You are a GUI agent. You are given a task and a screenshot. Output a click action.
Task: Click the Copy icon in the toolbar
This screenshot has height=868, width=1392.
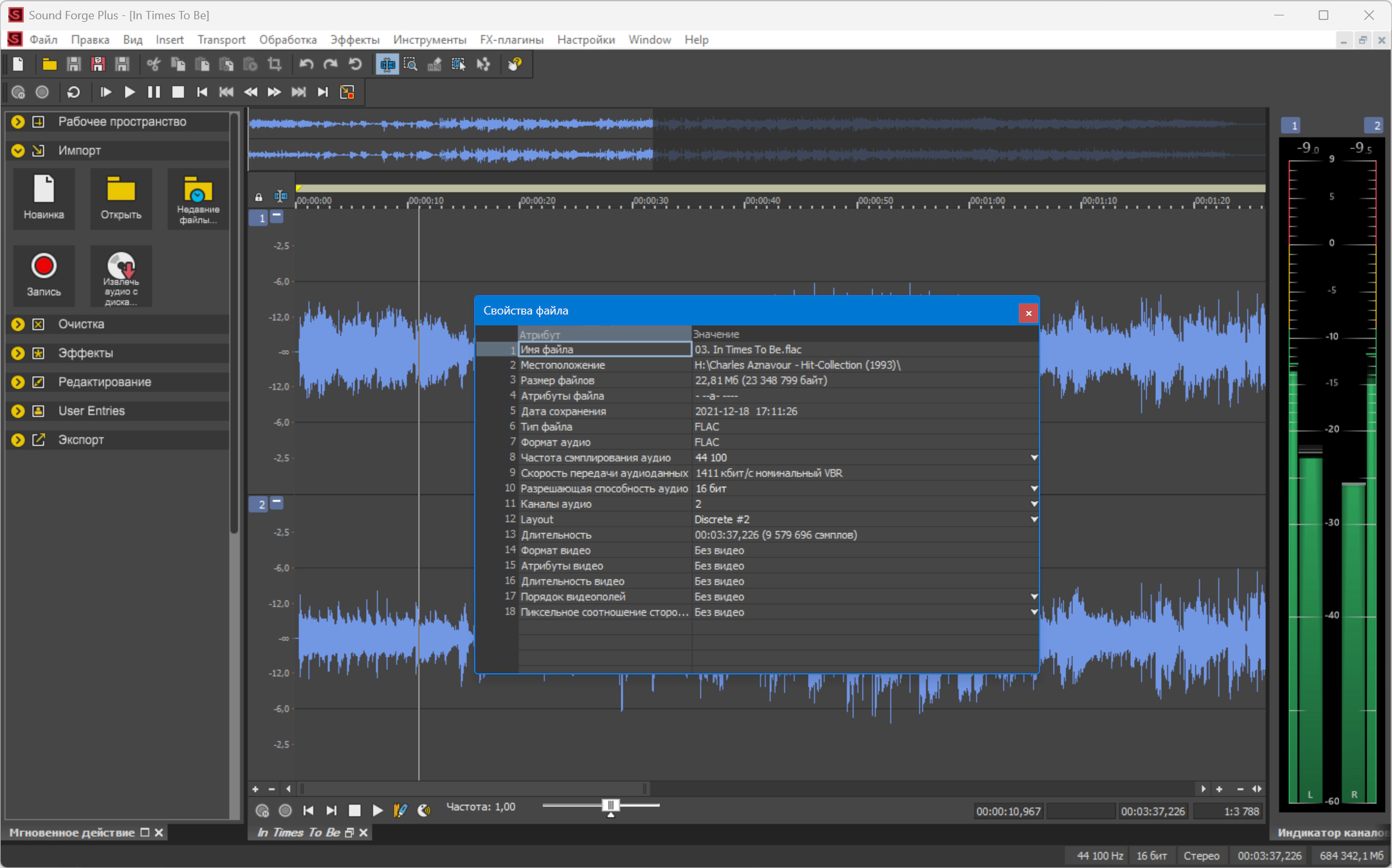coord(178,64)
